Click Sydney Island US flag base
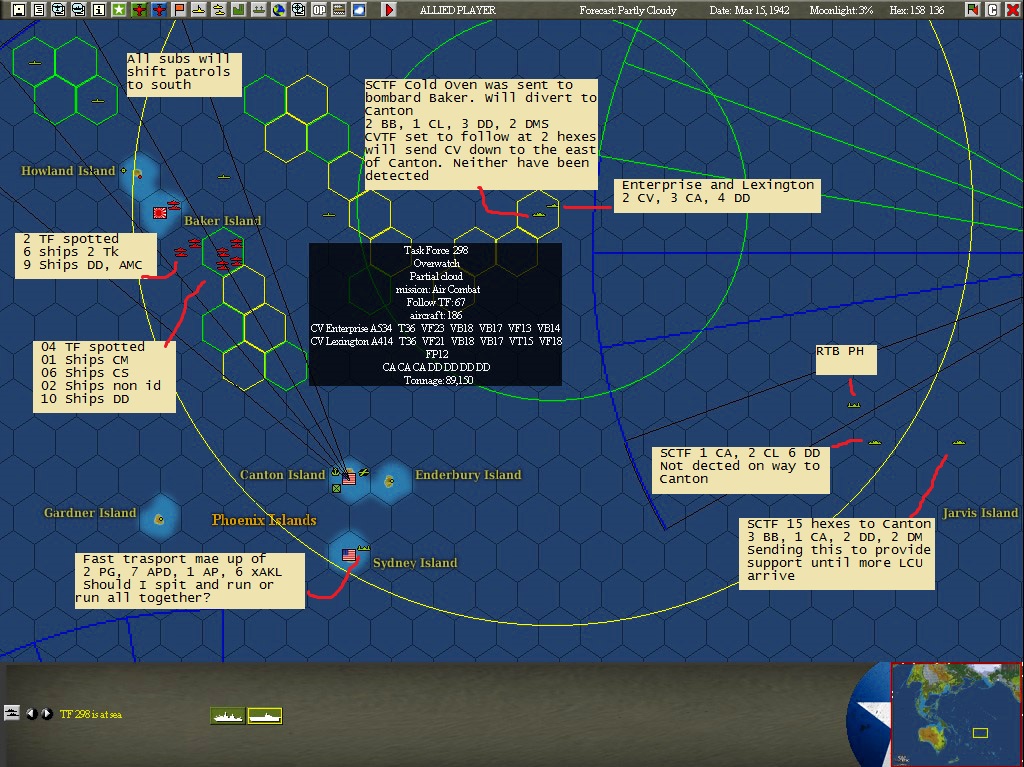The height and width of the screenshot is (767, 1024). coord(349,555)
